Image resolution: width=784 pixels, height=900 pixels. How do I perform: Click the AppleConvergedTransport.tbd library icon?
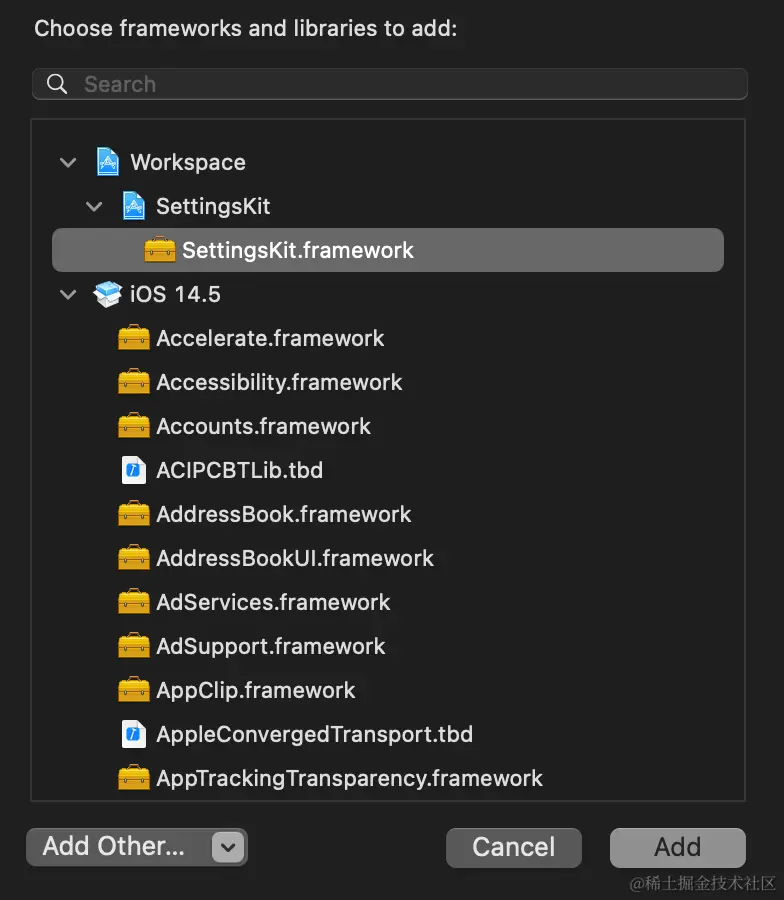click(134, 734)
